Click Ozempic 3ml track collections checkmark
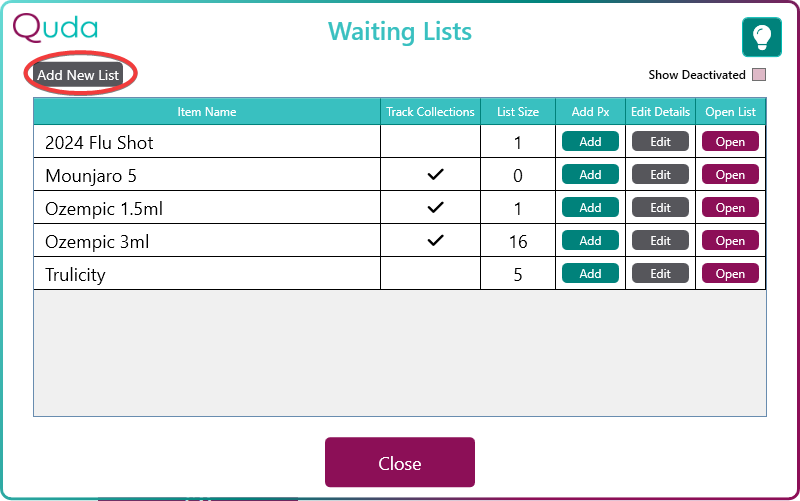This screenshot has width=800, height=501. [435, 240]
